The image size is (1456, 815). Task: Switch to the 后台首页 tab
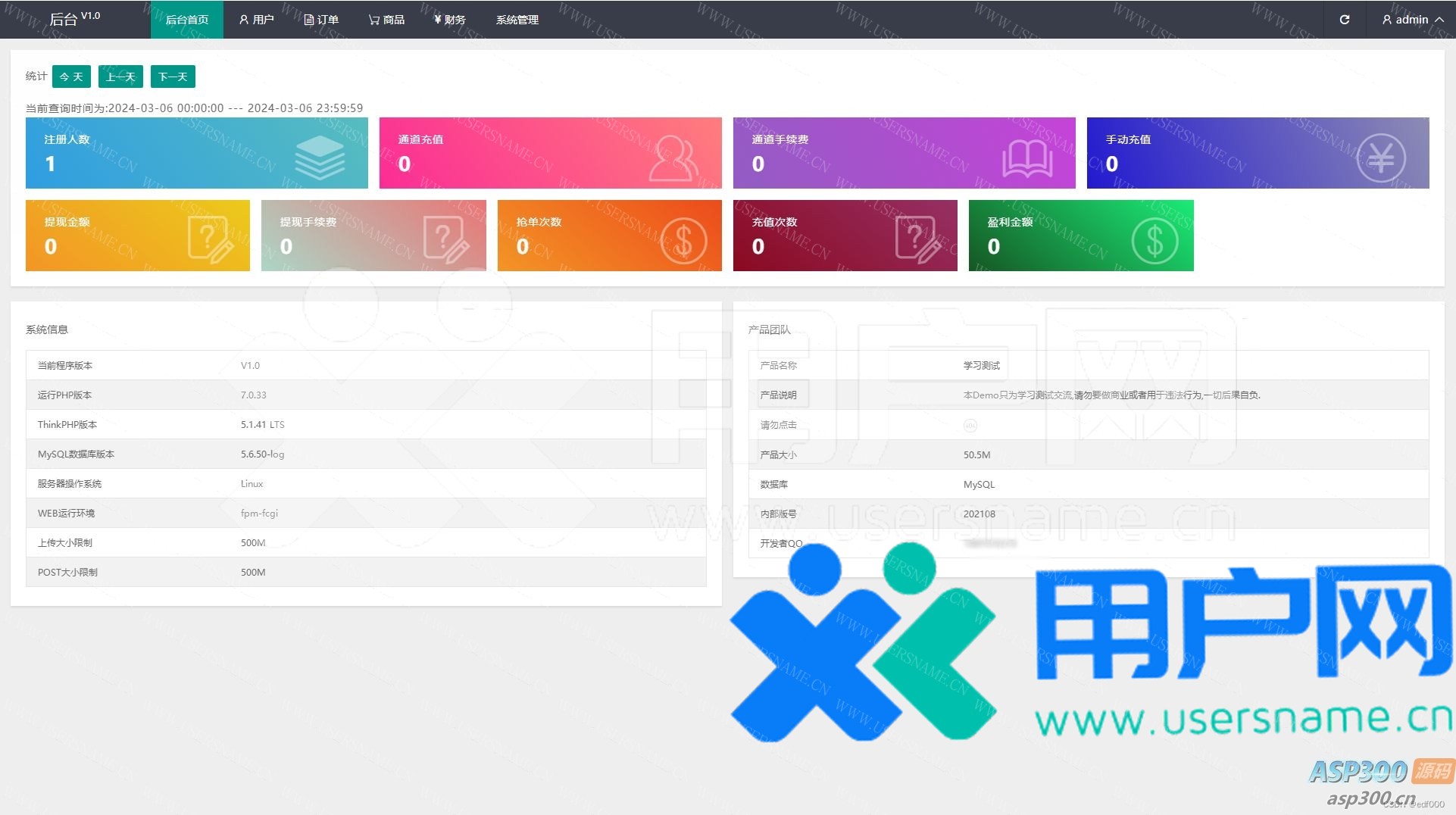(186, 20)
